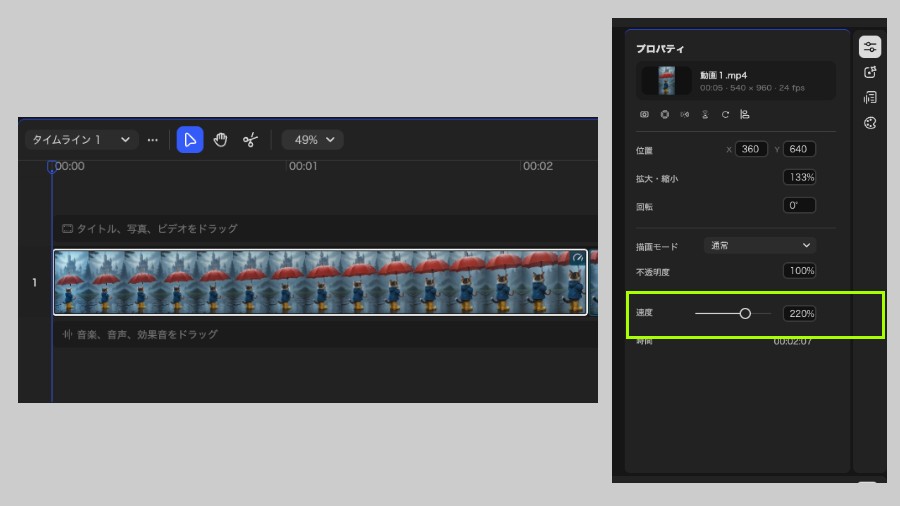900x506 pixels.
Task: Select the cat video clip on timeline
Action: coord(320,282)
